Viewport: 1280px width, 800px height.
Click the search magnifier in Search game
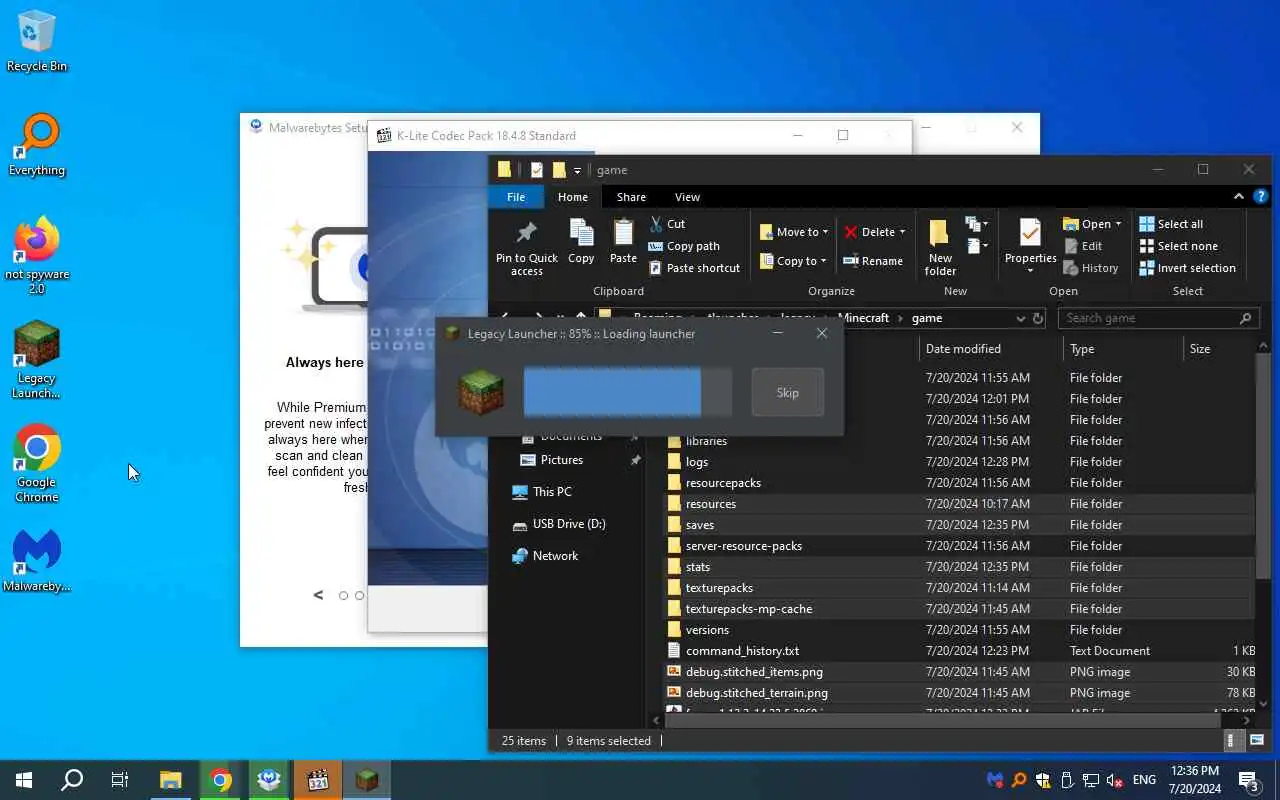[x=1245, y=318]
